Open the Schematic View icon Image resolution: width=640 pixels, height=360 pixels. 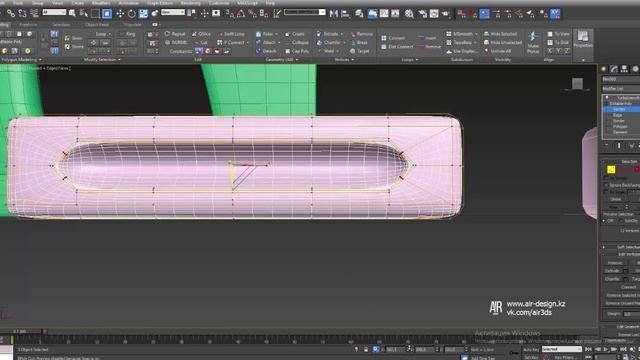pos(395,13)
